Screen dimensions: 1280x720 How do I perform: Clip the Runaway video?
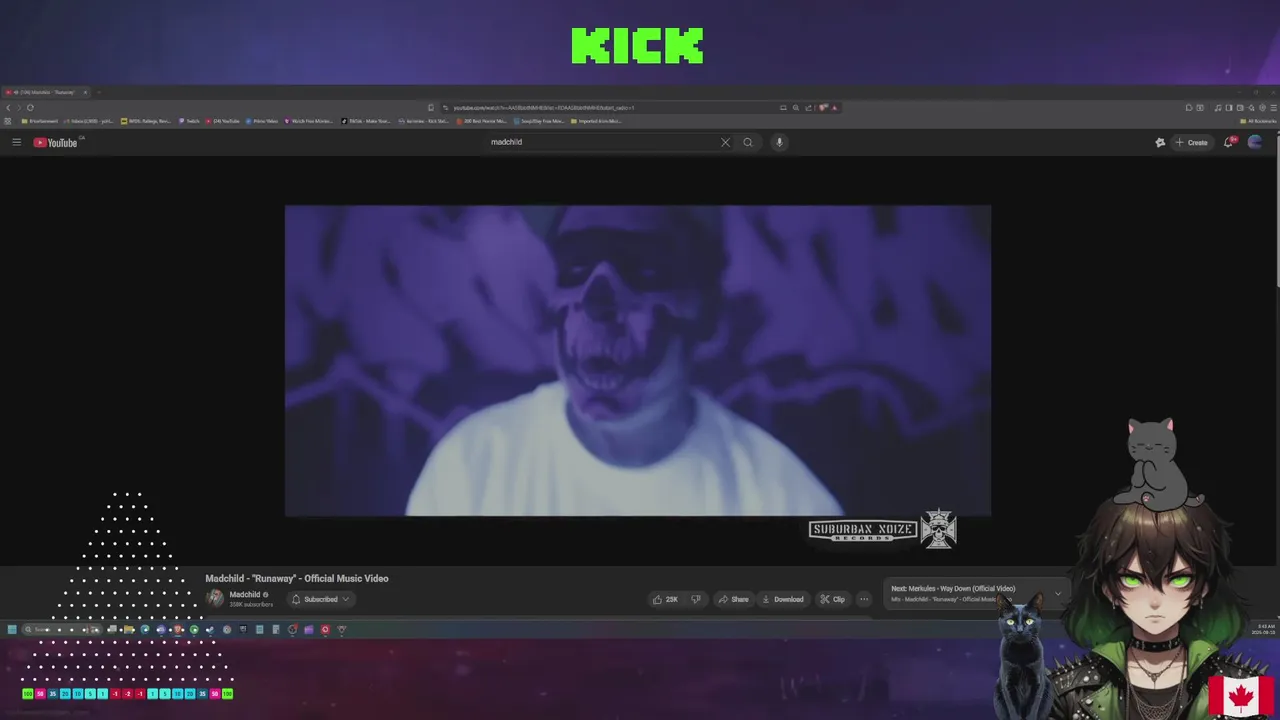click(x=833, y=599)
